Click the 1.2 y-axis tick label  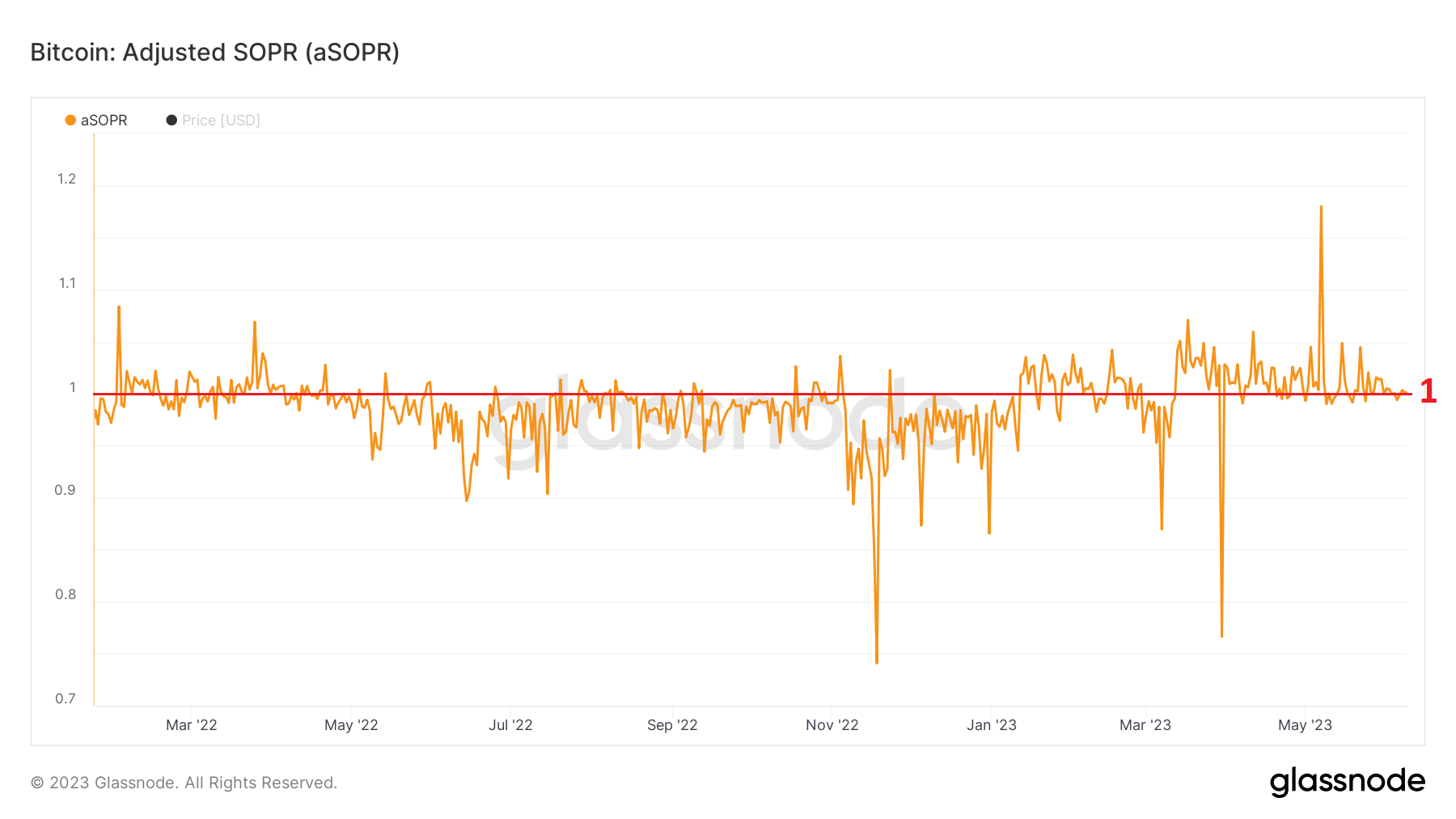66,179
